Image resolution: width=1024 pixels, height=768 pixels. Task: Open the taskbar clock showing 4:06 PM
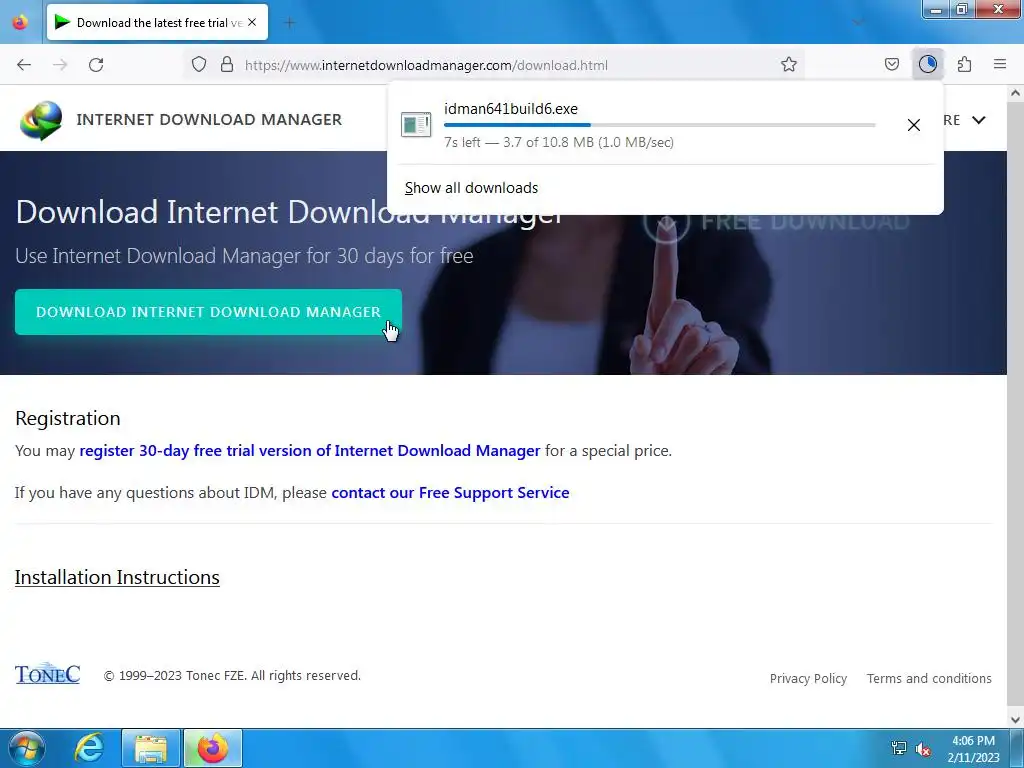tap(973, 749)
